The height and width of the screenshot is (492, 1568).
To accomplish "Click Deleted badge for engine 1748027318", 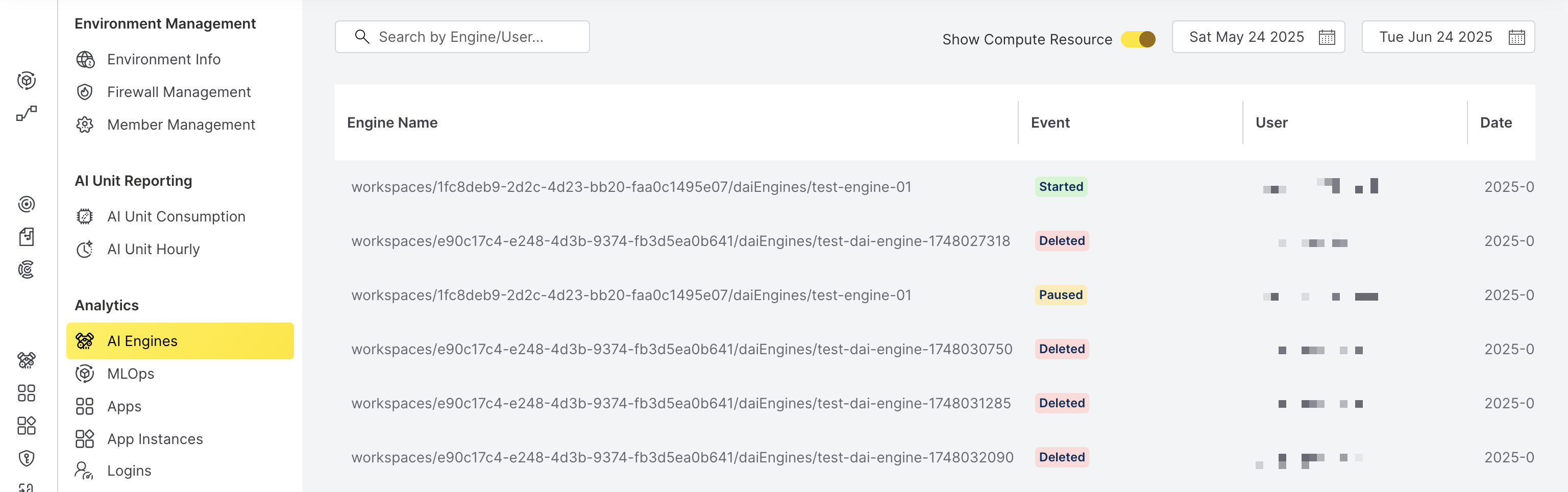I will pyautogui.click(x=1062, y=240).
